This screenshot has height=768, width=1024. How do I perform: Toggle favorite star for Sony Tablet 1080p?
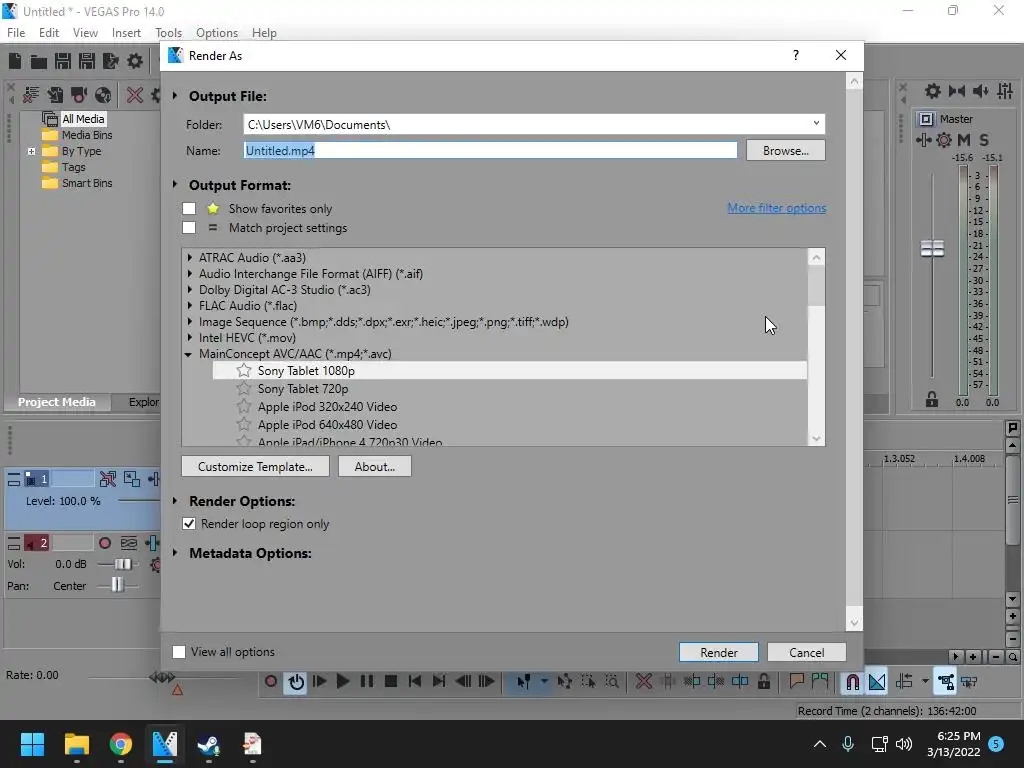click(x=244, y=370)
